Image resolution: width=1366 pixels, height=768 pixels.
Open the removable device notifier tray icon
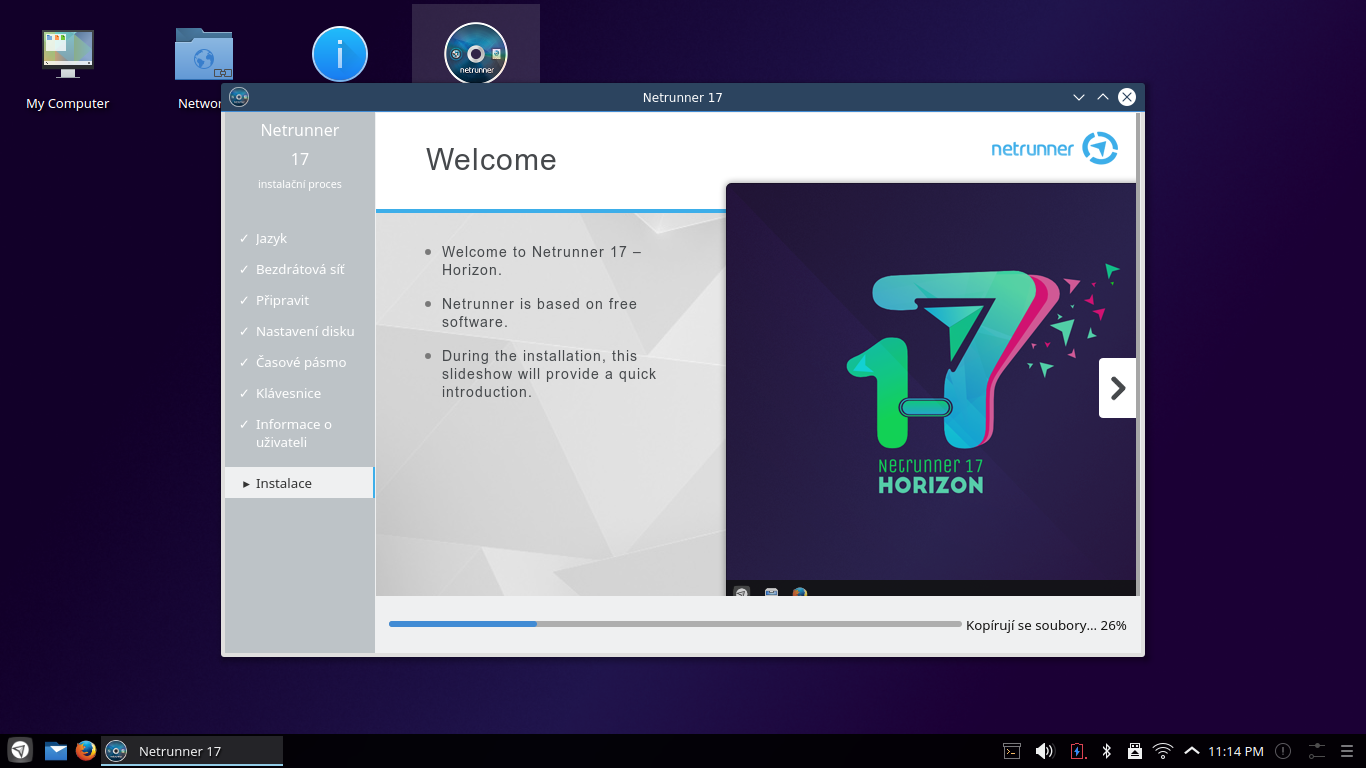pyautogui.click(x=1134, y=751)
